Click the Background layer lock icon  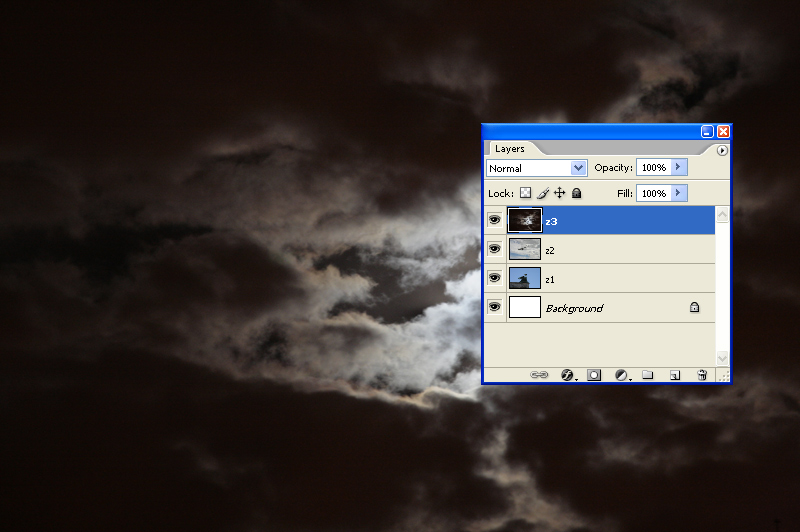pos(694,307)
